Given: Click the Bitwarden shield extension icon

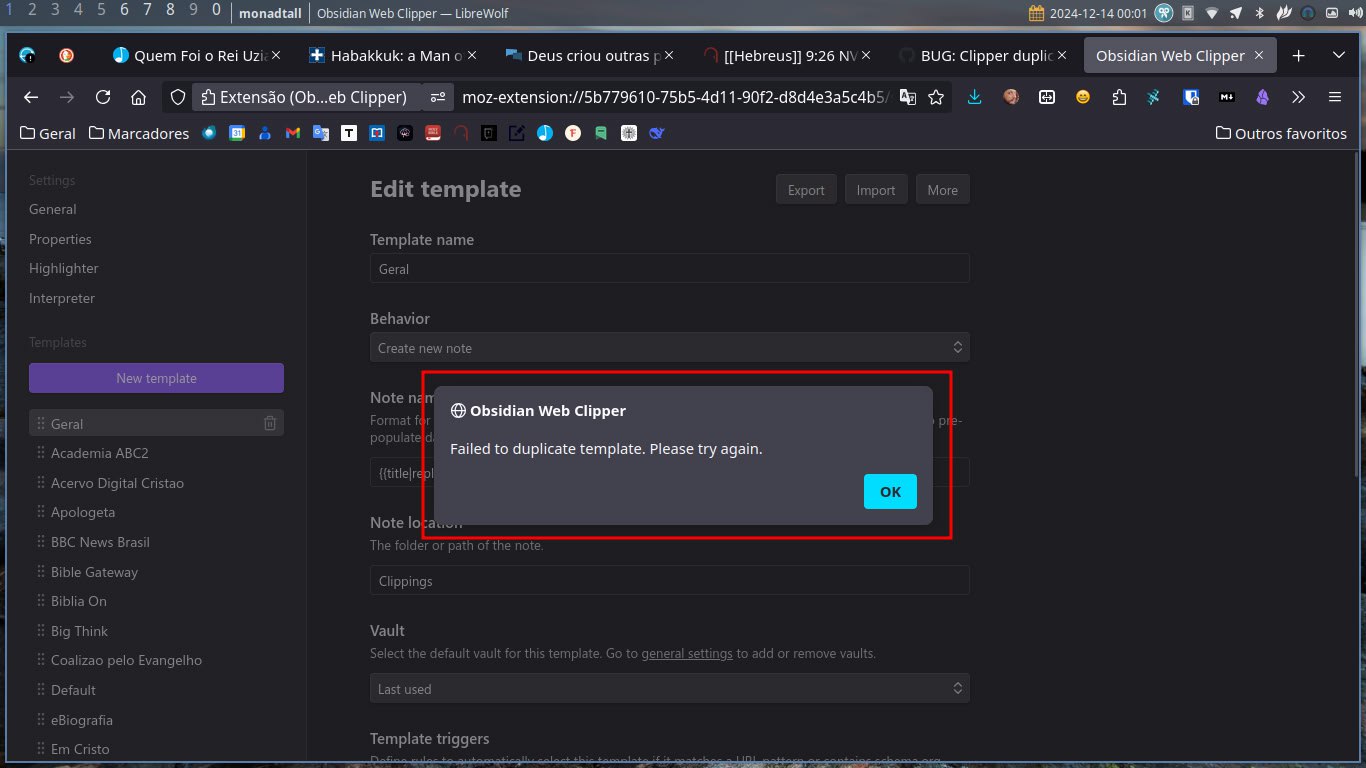Looking at the screenshot, I should (1190, 97).
